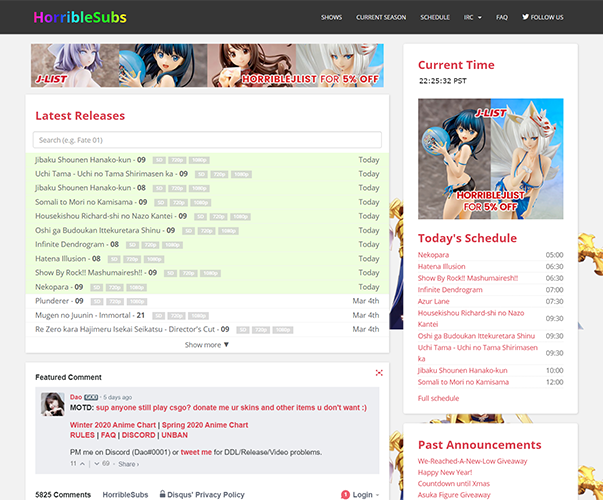Select 1080p for Uchi Tama 09
603x500 pixels.
242,174
